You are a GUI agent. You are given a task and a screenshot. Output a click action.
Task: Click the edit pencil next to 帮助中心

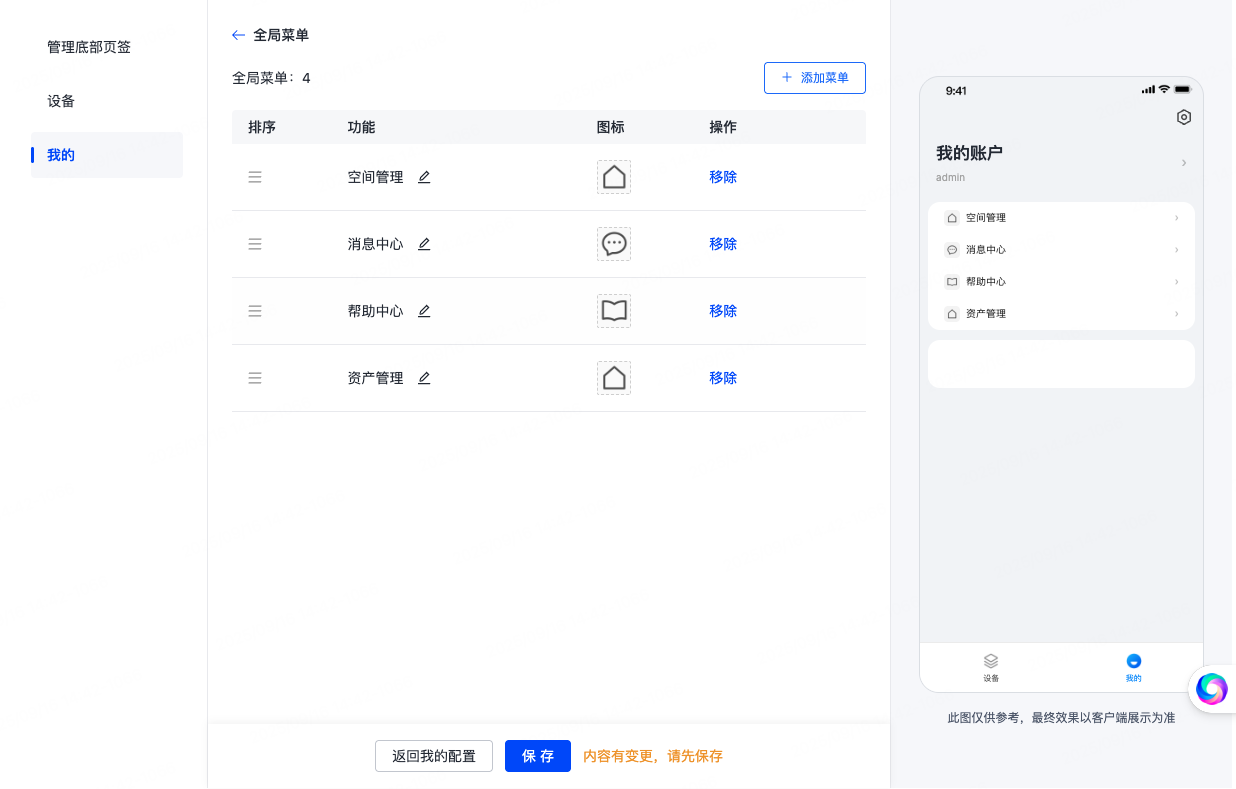424,311
